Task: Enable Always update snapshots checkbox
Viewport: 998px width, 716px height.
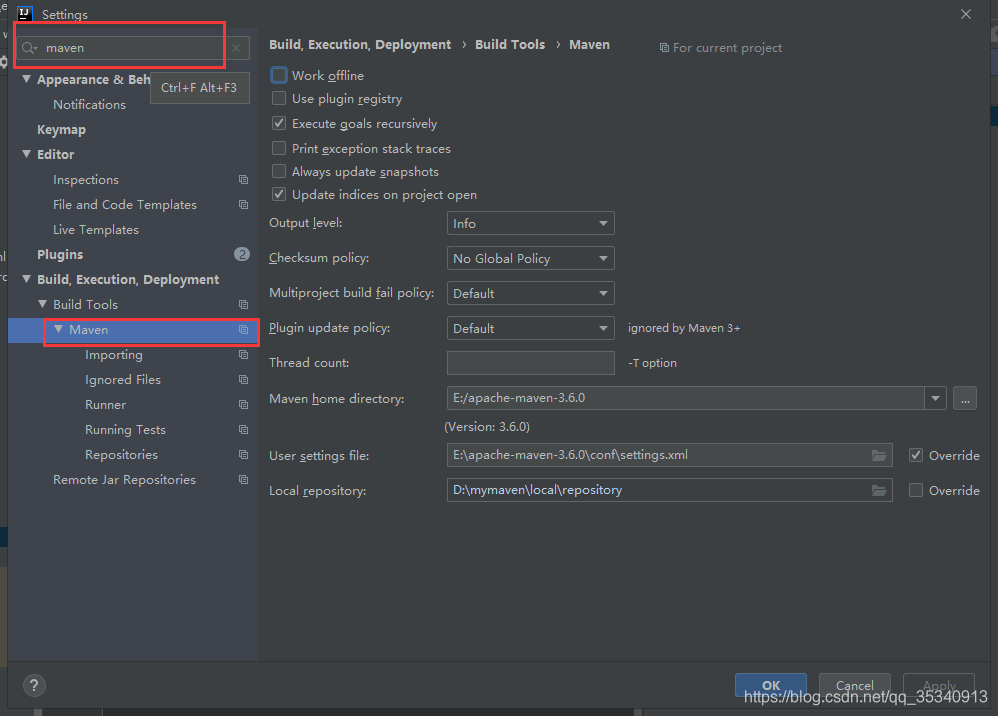Action: coord(279,171)
